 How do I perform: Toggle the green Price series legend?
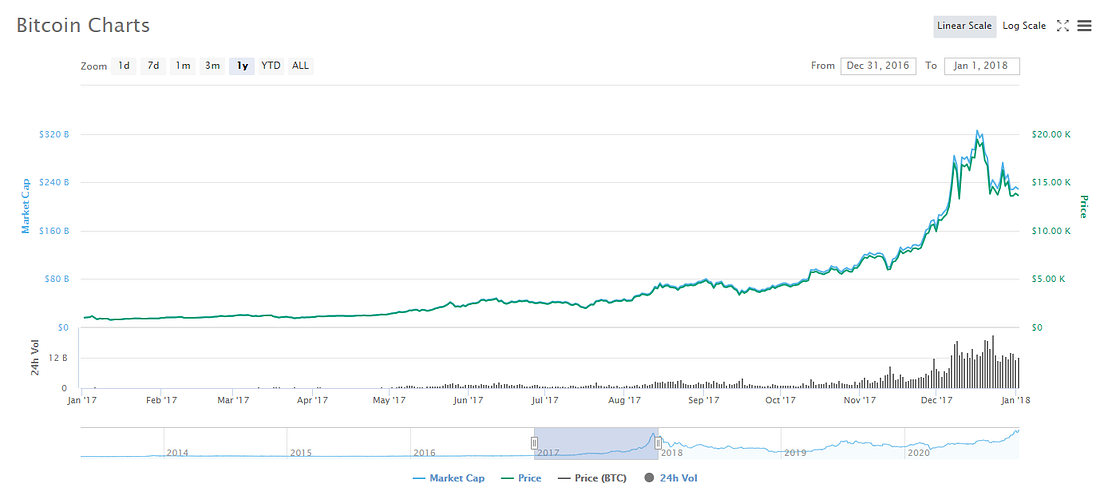[x=522, y=479]
